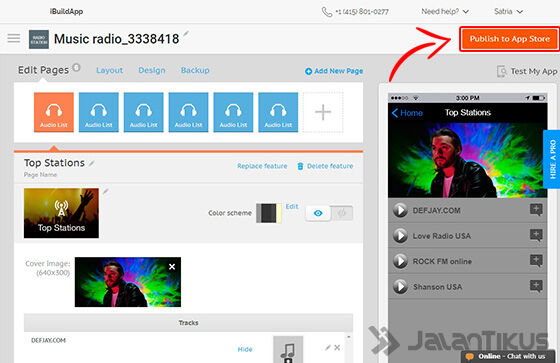Click Replace feature link
The width and height of the screenshot is (560, 363).
click(262, 166)
